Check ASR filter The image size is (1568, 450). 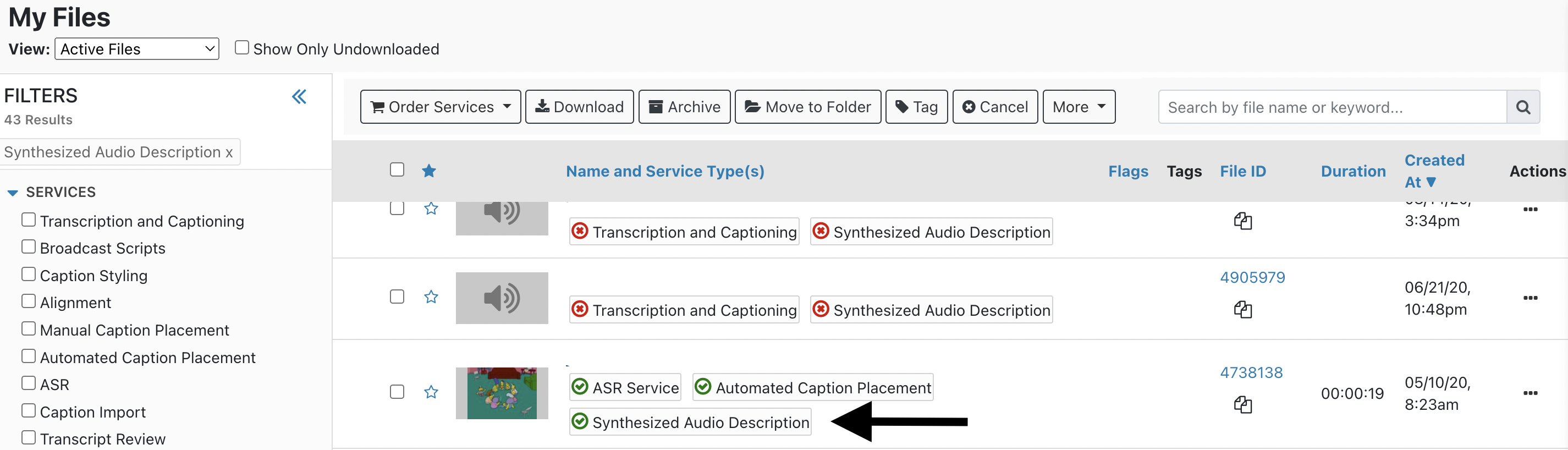point(29,382)
